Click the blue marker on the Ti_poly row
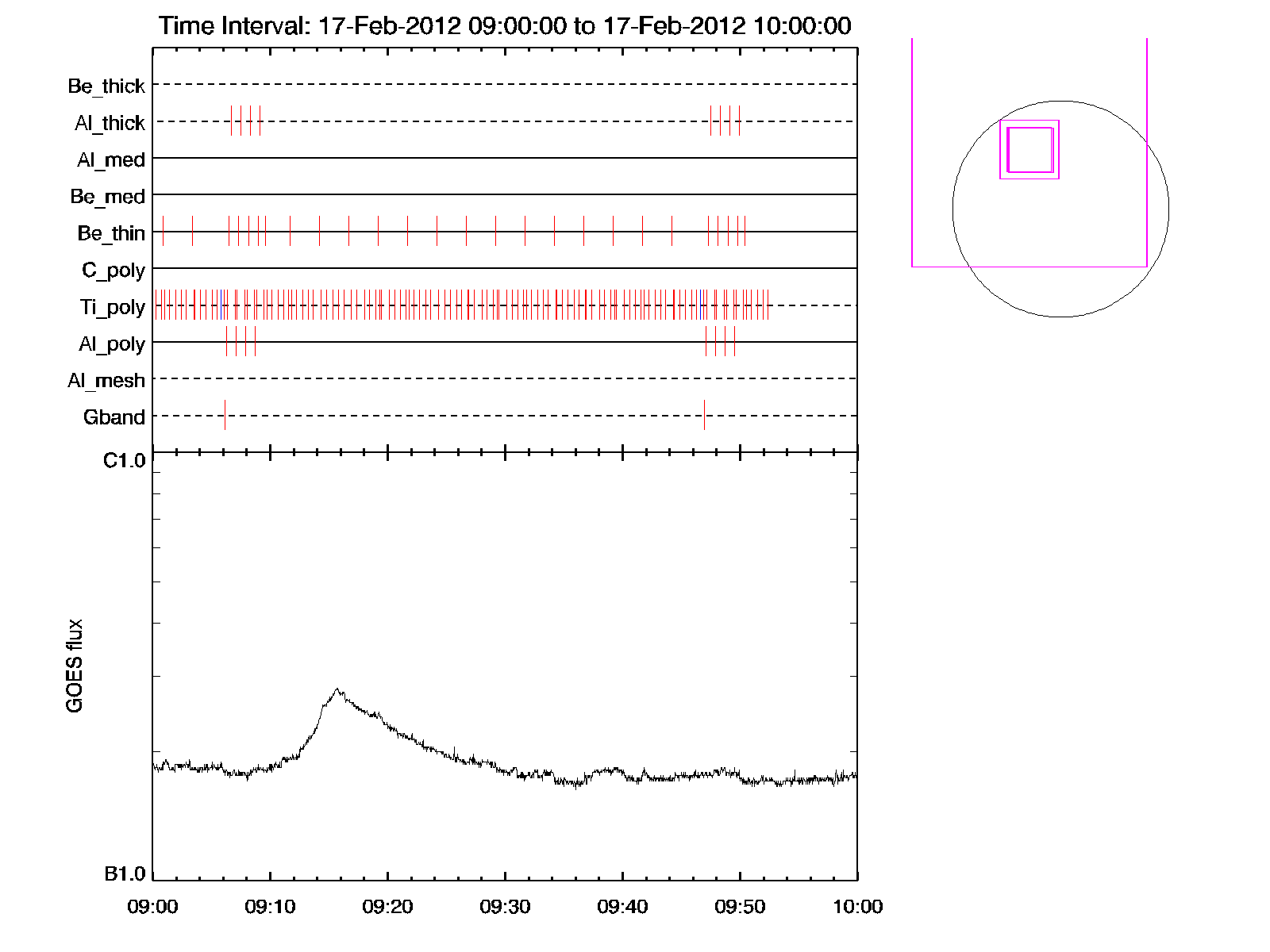The height and width of the screenshot is (952, 1270). pyautogui.click(x=221, y=305)
